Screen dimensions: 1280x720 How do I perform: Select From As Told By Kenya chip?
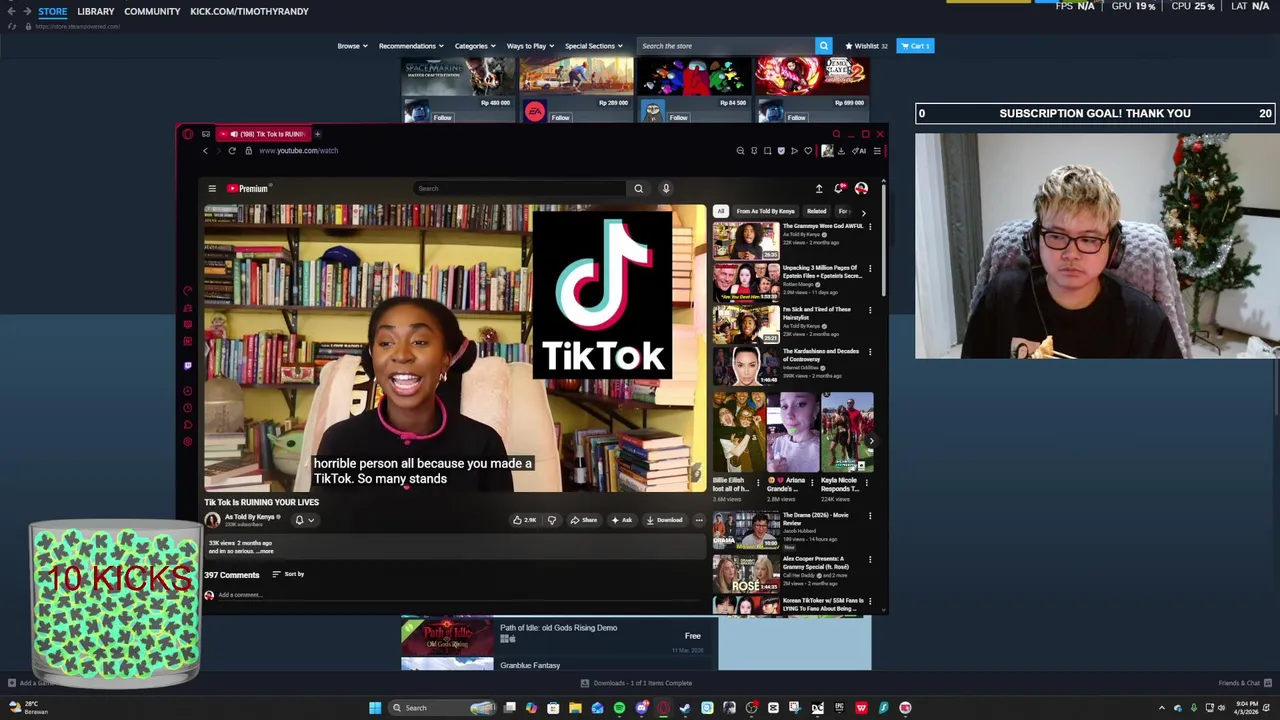coord(766,211)
